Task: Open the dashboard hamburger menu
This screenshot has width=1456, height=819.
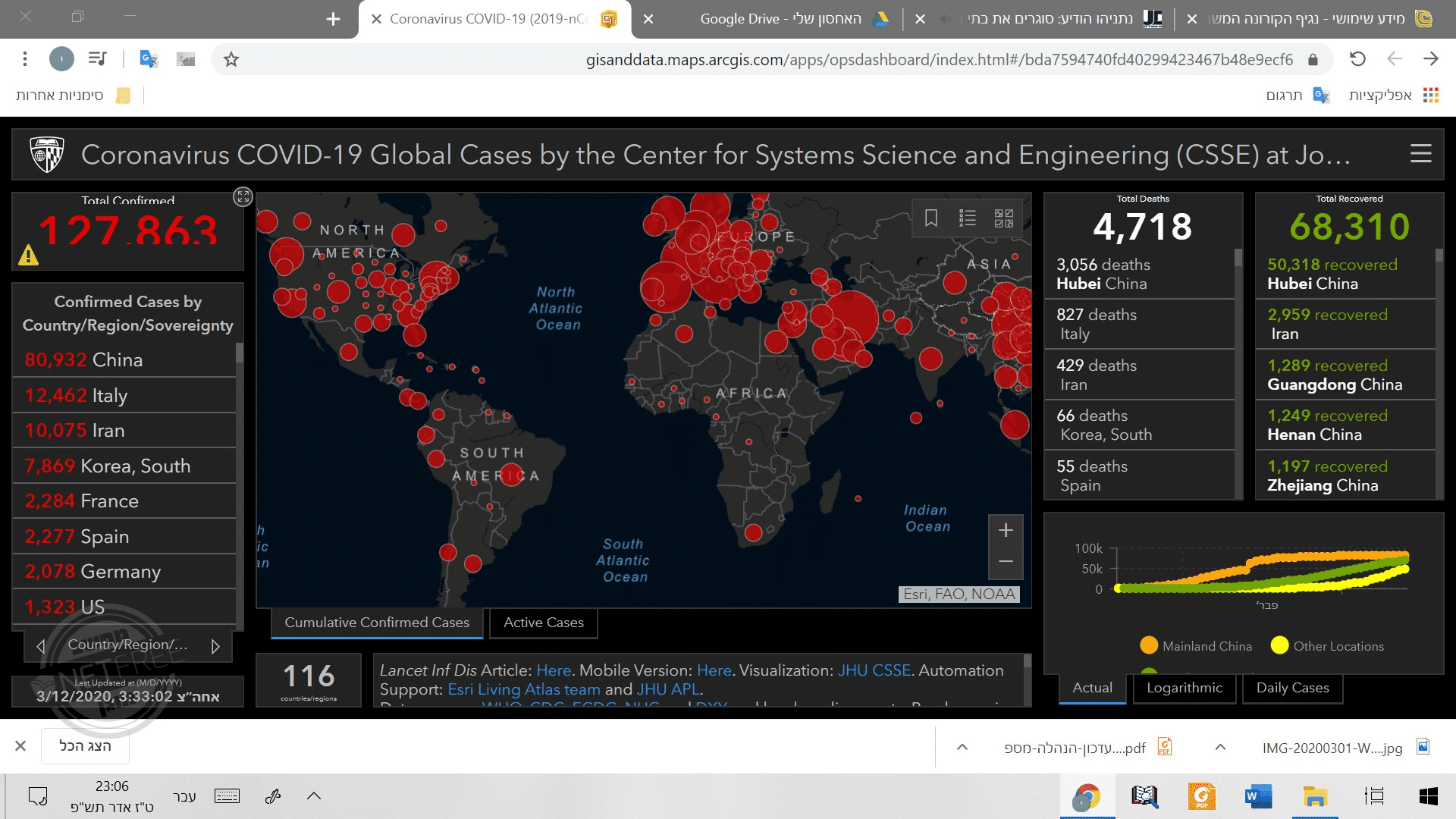Action: click(1420, 154)
